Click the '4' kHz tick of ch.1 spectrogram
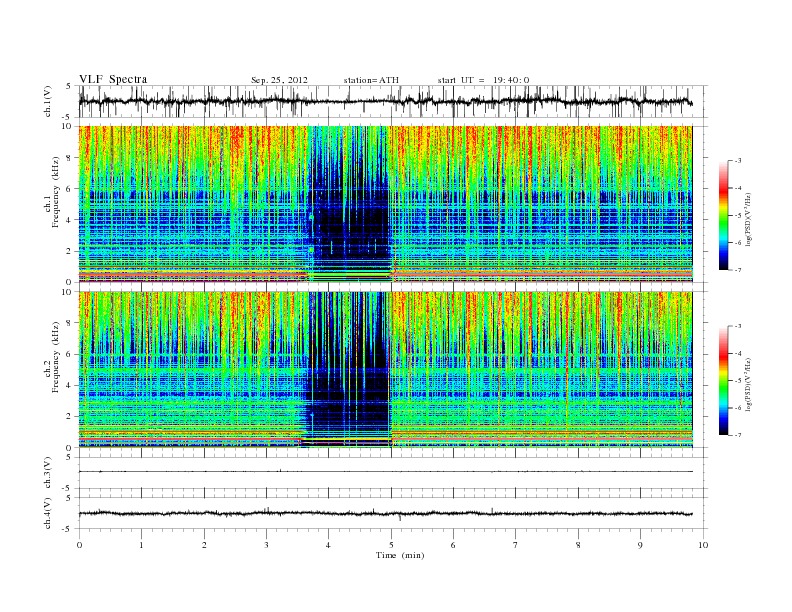Screen dimensions: 792x612 70,220
